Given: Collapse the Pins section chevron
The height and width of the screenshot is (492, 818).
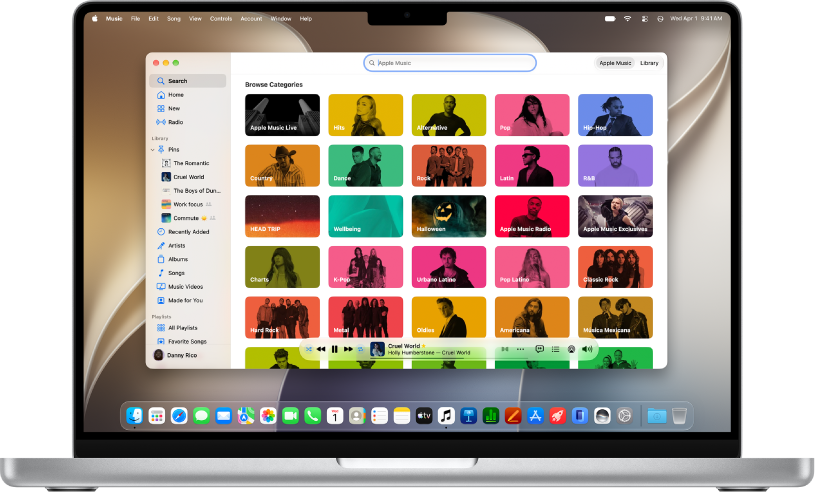Looking at the screenshot, I should [153, 150].
